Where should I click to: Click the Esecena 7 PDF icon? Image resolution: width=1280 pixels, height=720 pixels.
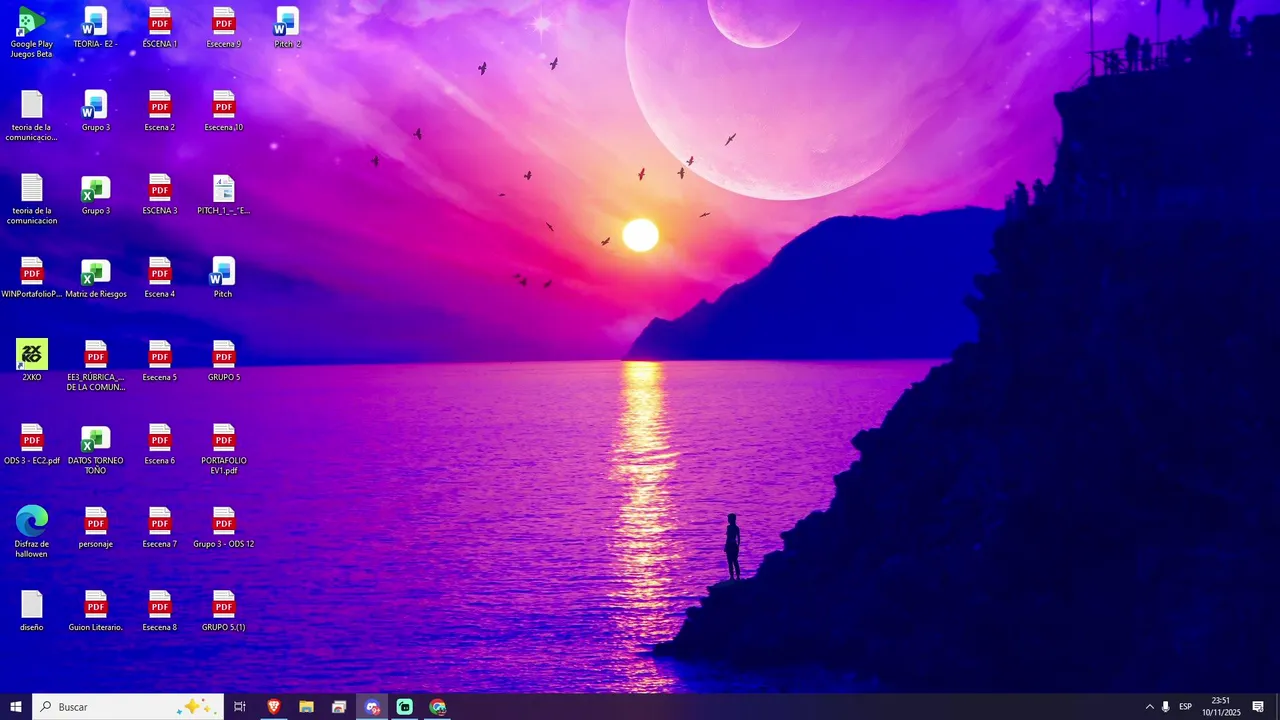[x=160, y=528]
